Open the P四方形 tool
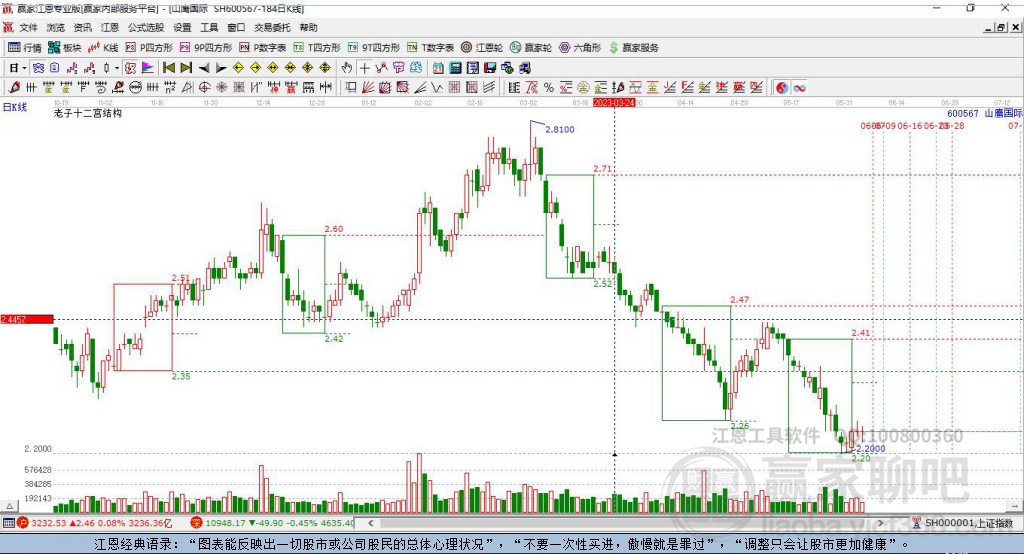1024x554 pixels. click(149, 48)
